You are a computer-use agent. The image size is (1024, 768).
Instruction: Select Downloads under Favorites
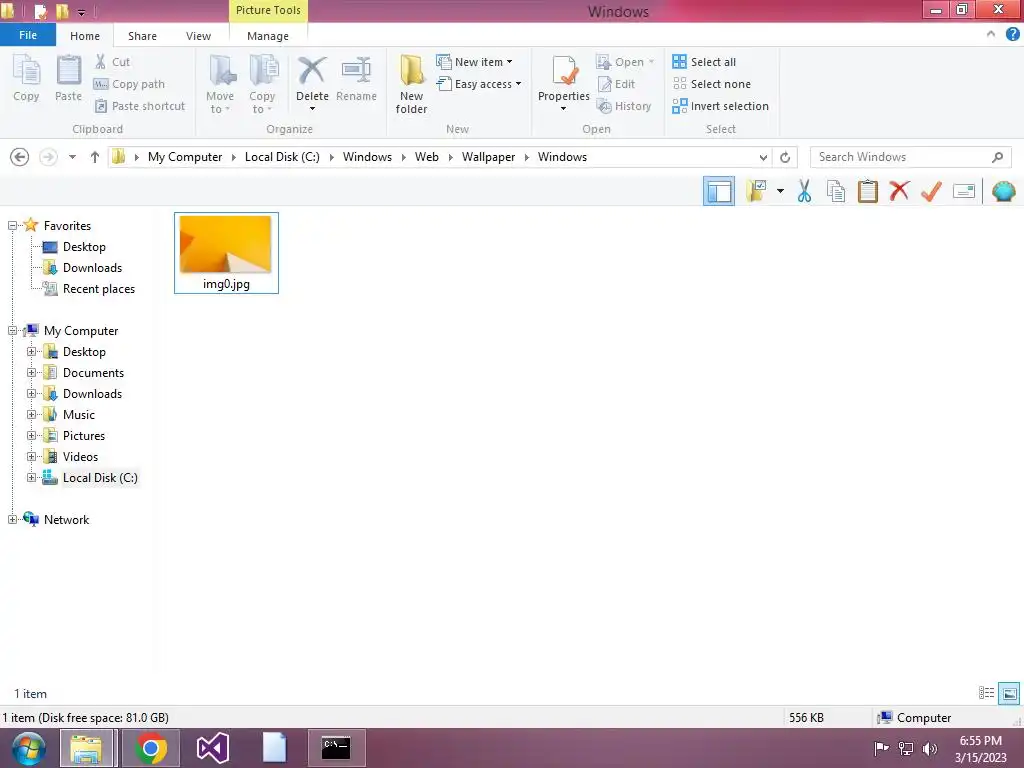click(92, 268)
